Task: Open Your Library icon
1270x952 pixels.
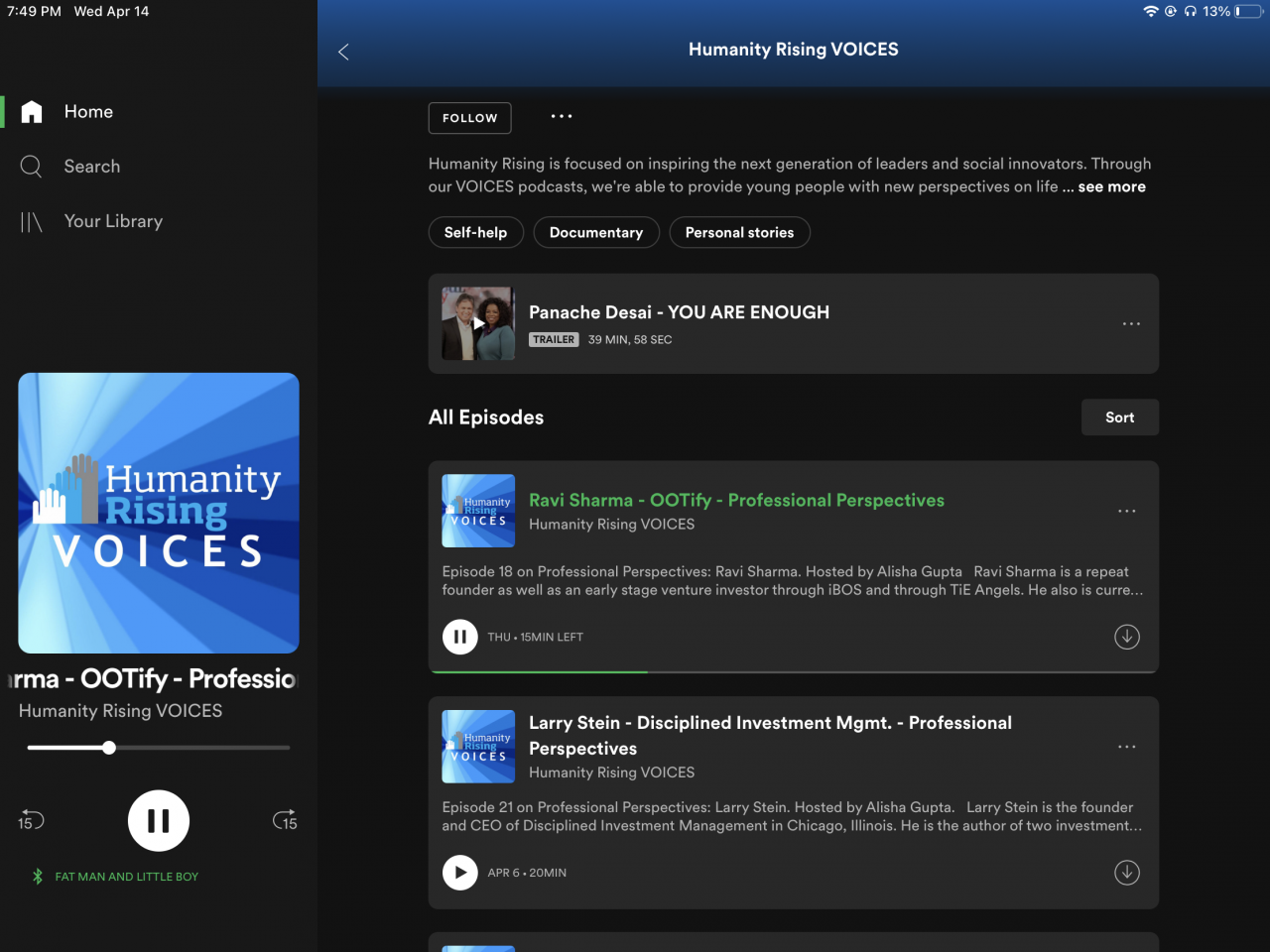Action: [x=32, y=222]
